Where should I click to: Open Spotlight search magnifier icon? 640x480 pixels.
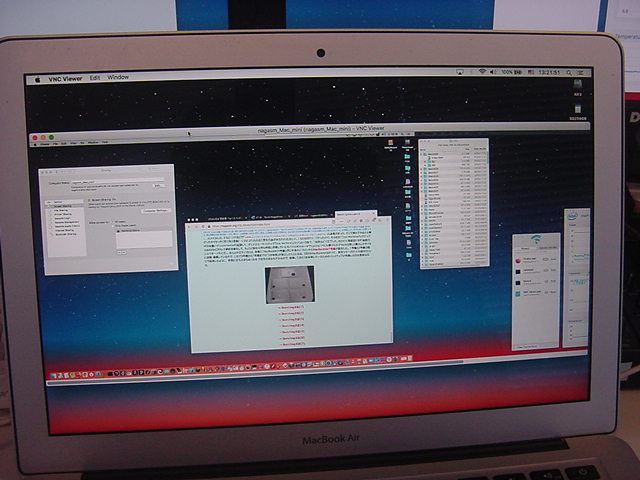(569, 73)
